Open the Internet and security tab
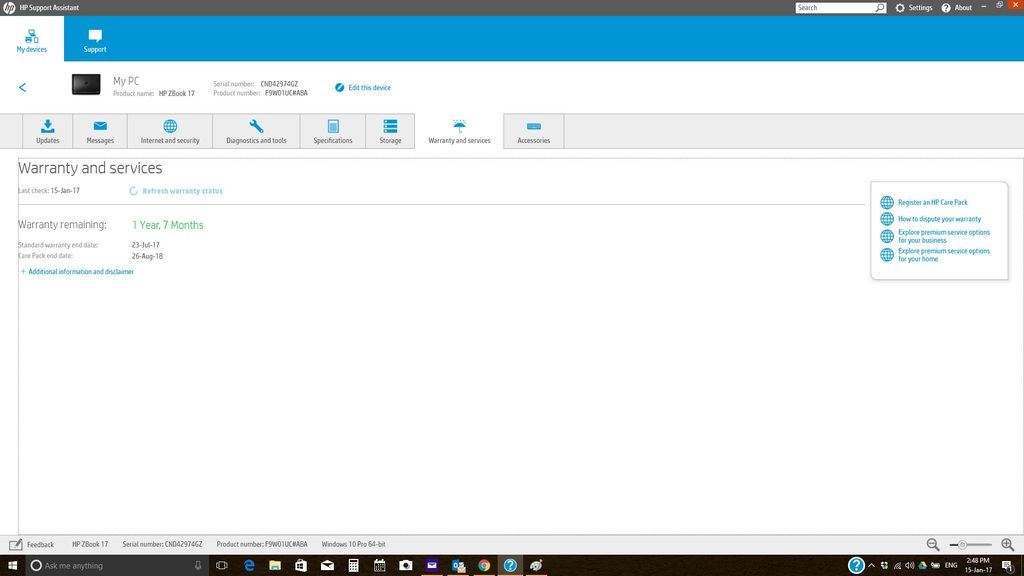The height and width of the screenshot is (576, 1024). pyautogui.click(x=170, y=131)
